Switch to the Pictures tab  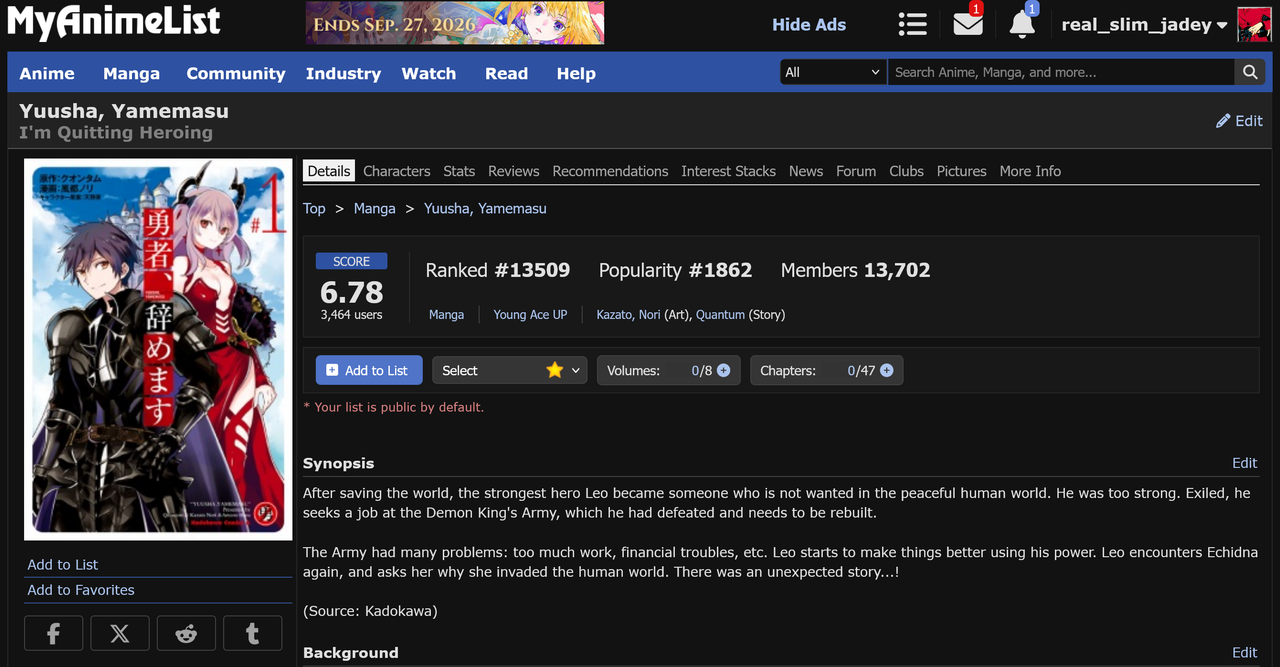click(962, 171)
